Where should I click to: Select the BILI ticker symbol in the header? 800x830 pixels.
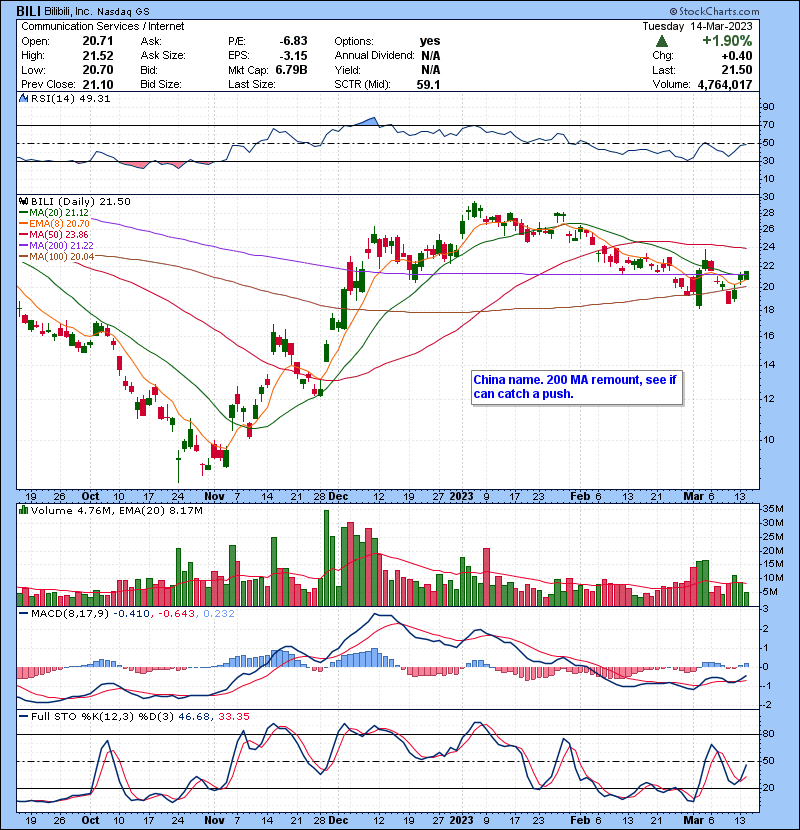click(28, 11)
